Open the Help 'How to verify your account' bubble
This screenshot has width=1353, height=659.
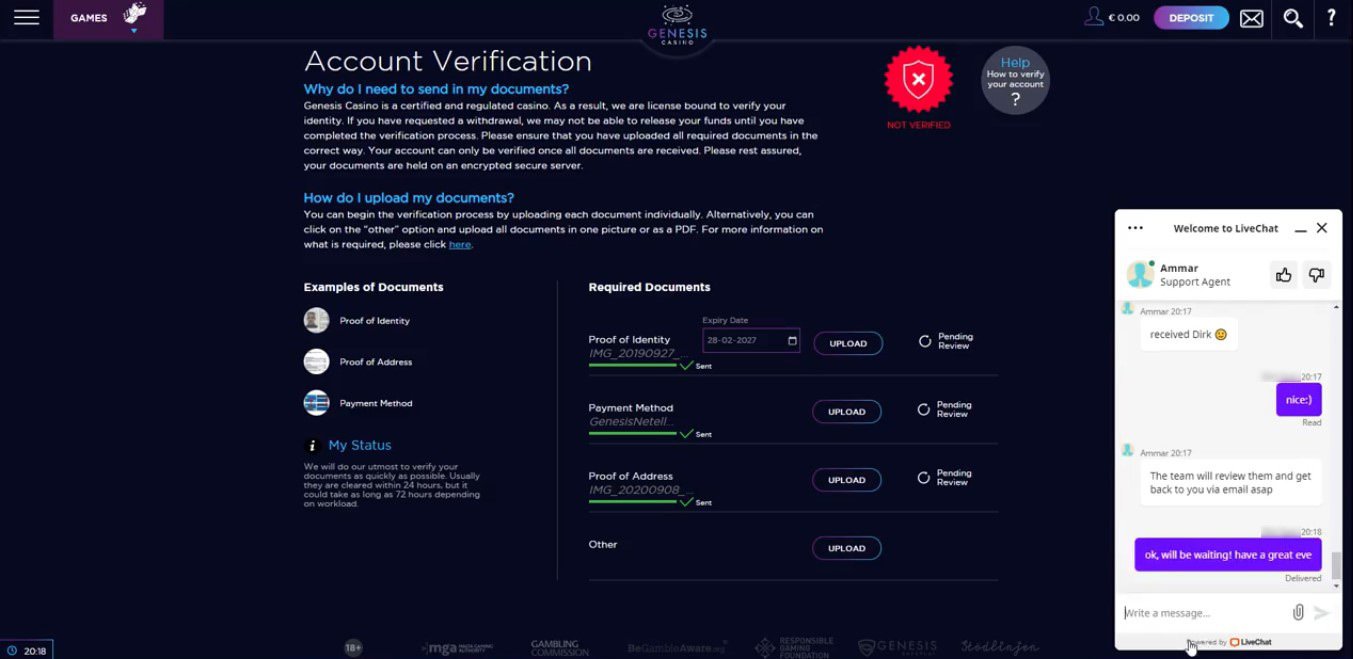pos(1015,80)
